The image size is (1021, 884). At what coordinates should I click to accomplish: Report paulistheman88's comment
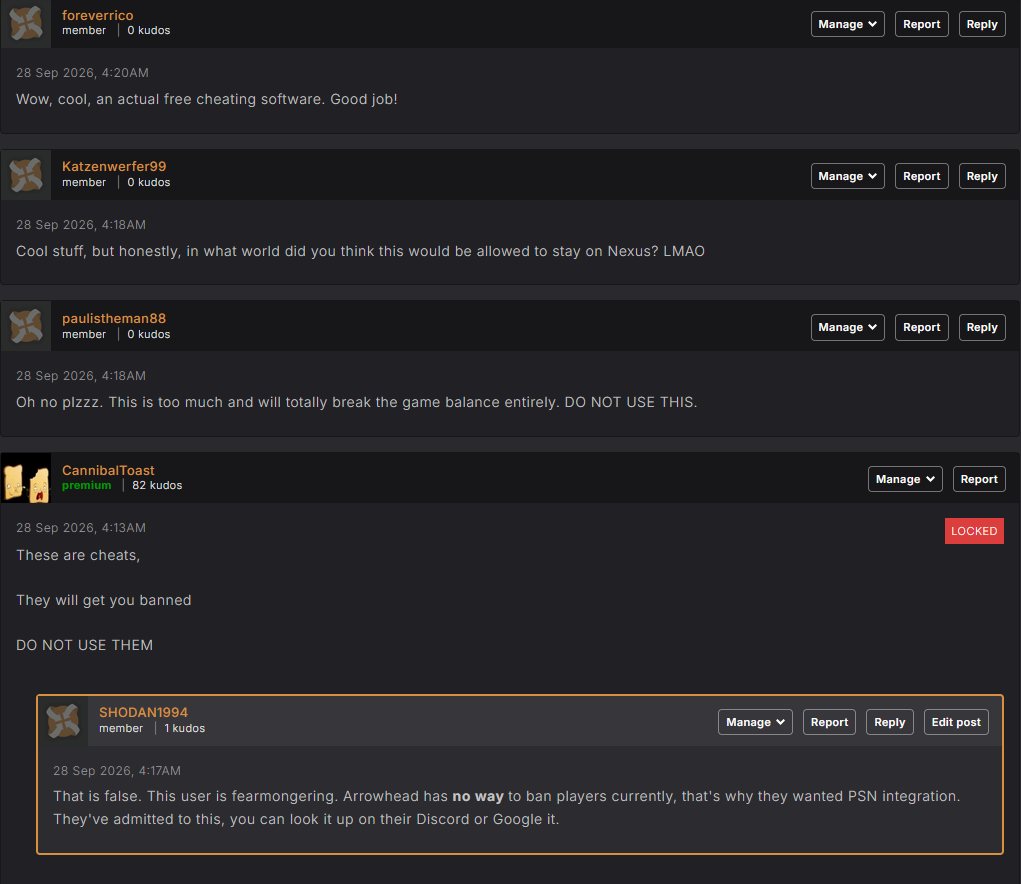[x=921, y=327]
